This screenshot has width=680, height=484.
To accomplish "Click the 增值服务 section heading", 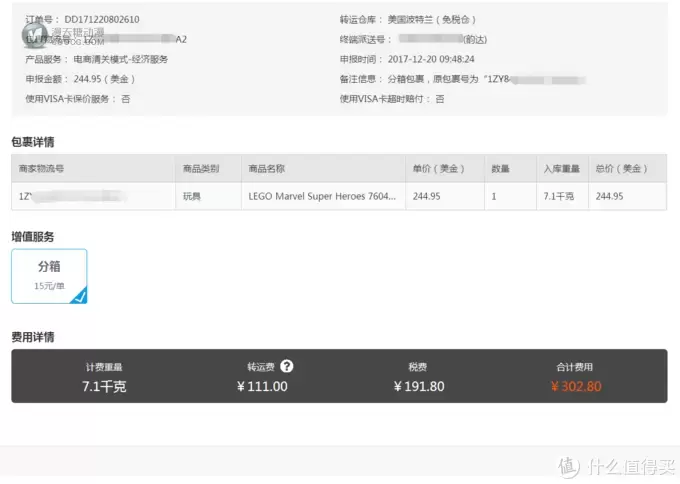I will click(33, 236).
